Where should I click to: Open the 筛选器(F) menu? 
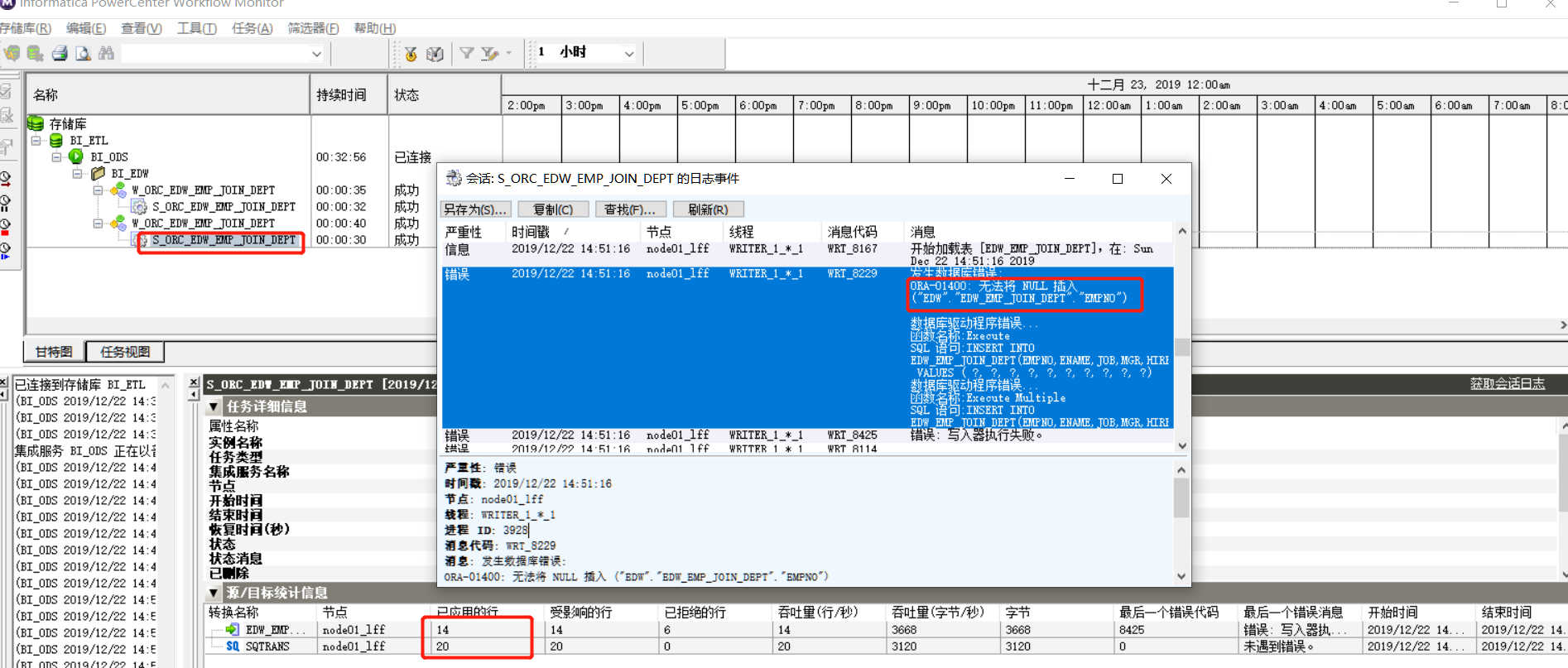click(x=314, y=28)
